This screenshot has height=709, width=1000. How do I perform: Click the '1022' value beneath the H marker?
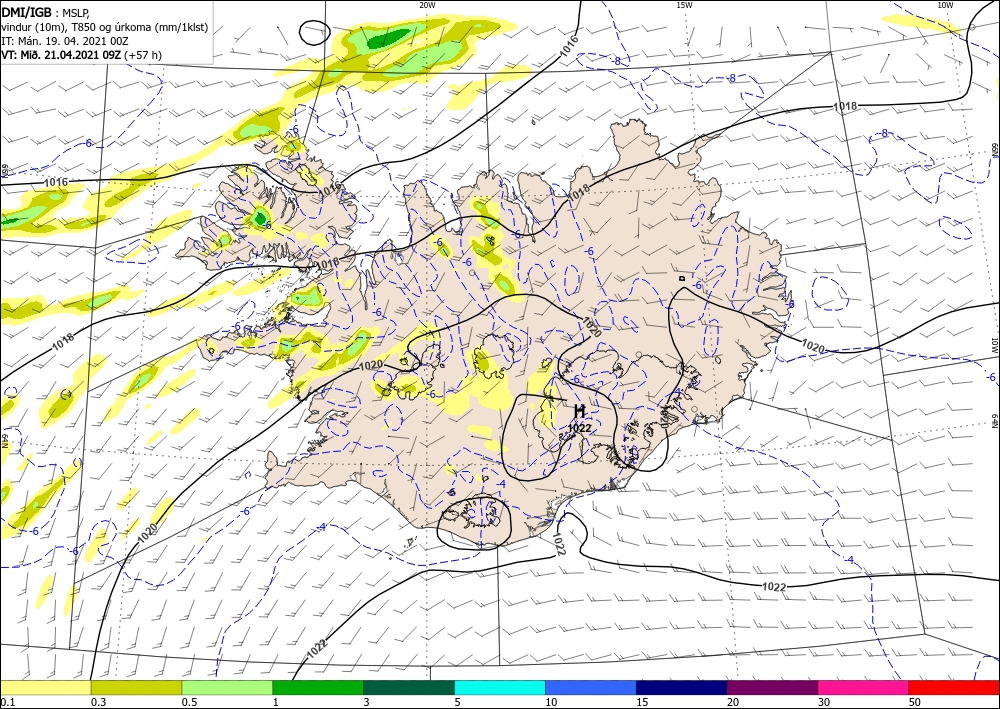pyautogui.click(x=580, y=428)
